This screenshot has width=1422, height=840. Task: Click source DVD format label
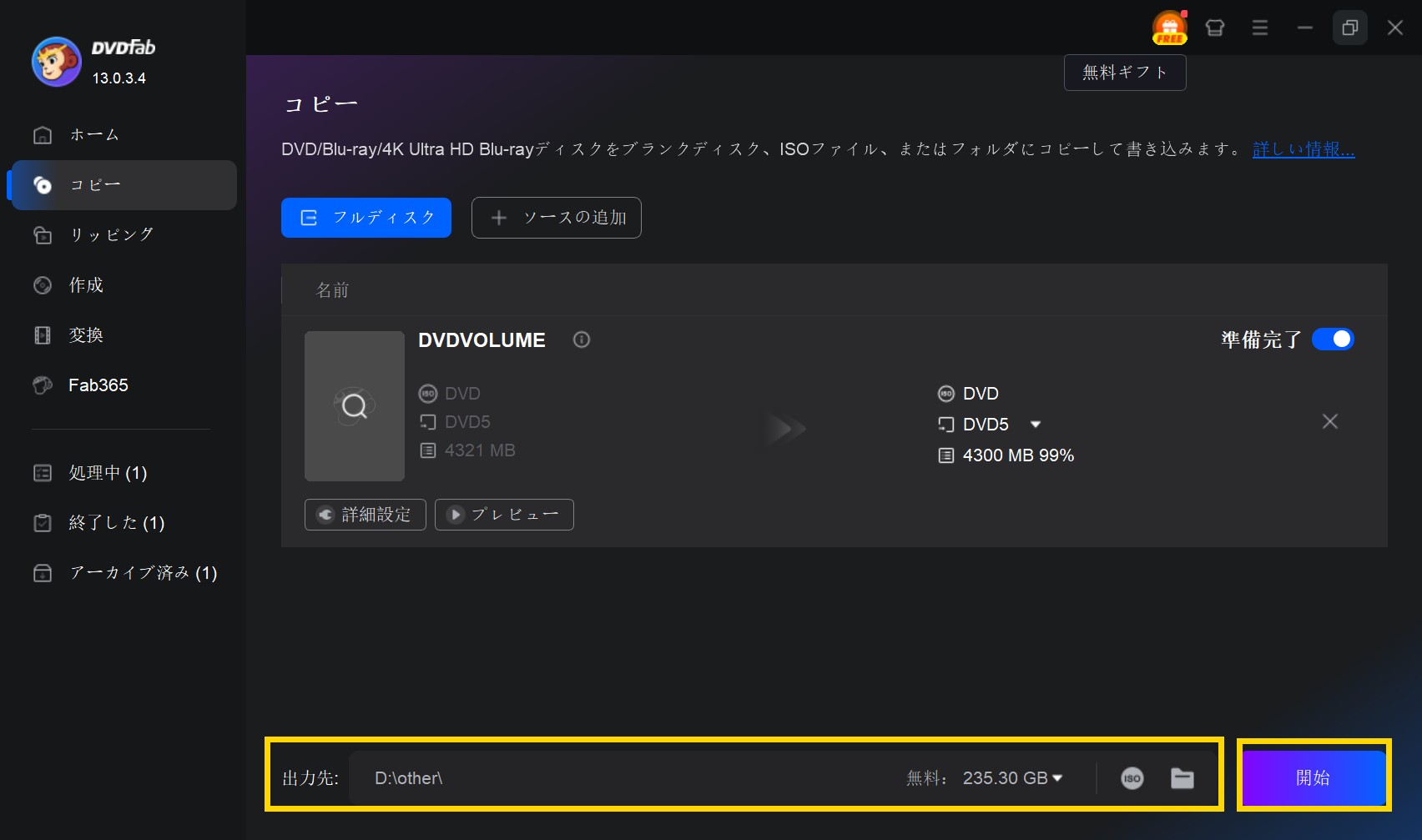tap(462, 394)
